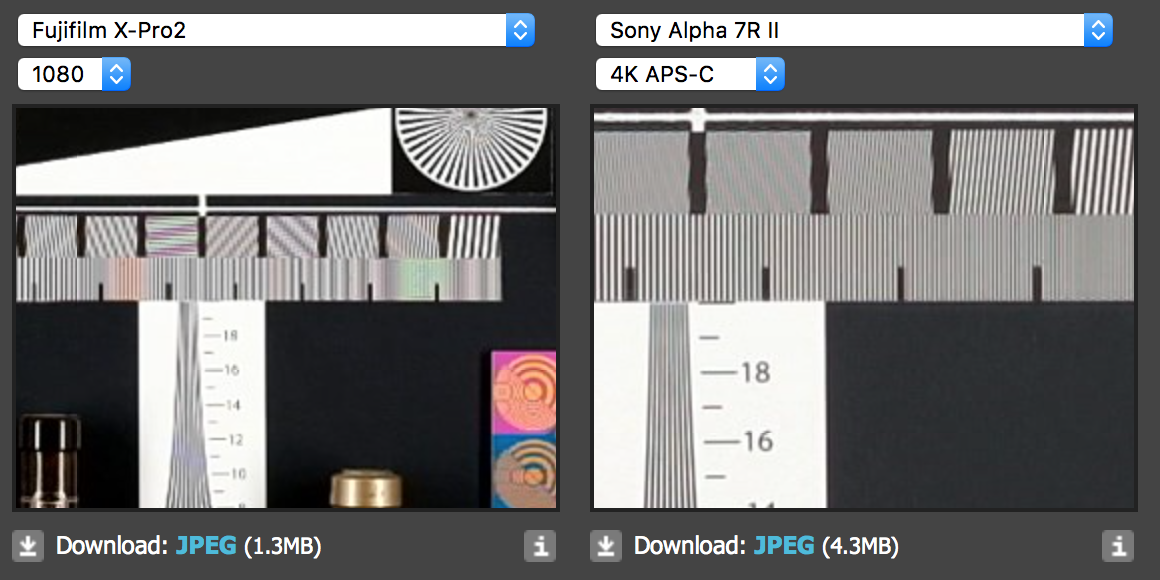Click the blue arrows of the Sony camera selector

coord(1098,30)
